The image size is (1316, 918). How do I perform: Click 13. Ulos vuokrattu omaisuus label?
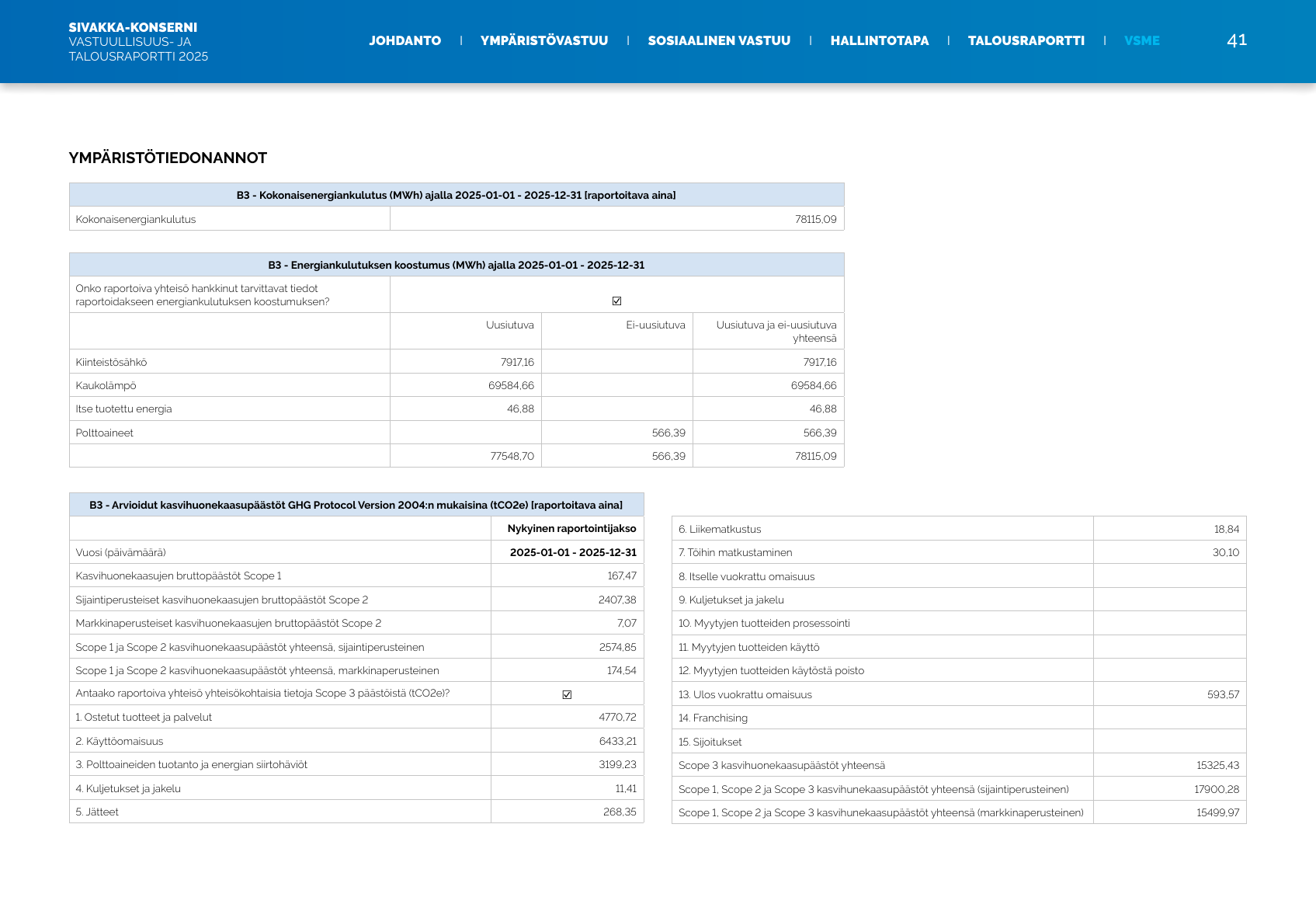(x=745, y=694)
